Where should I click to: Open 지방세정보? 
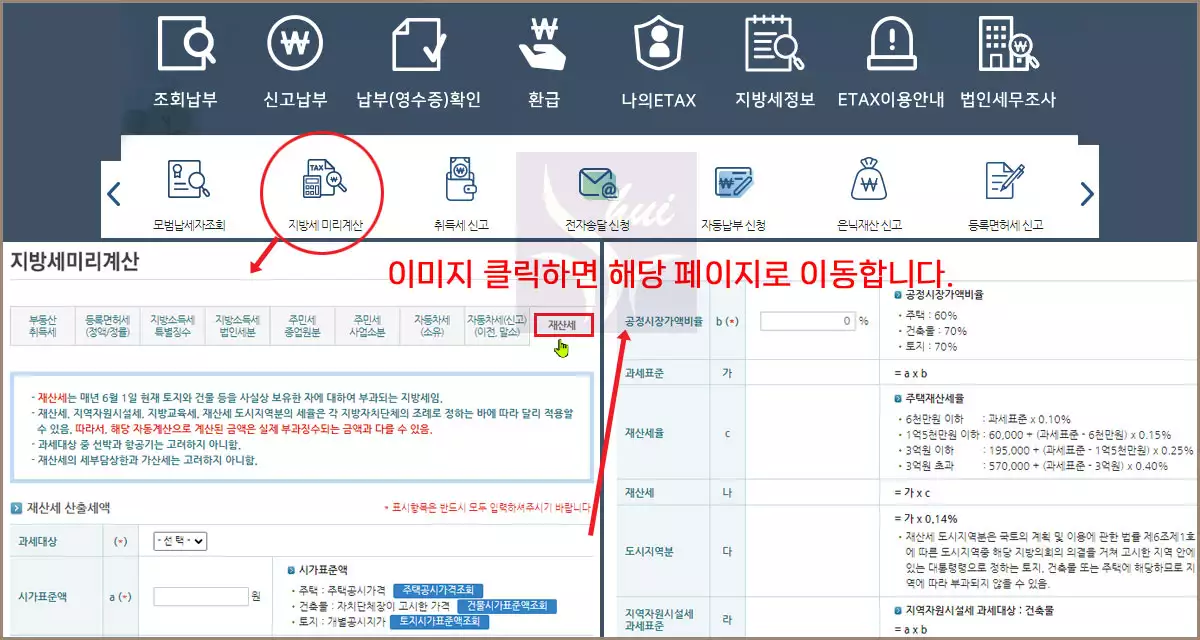click(773, 55)
